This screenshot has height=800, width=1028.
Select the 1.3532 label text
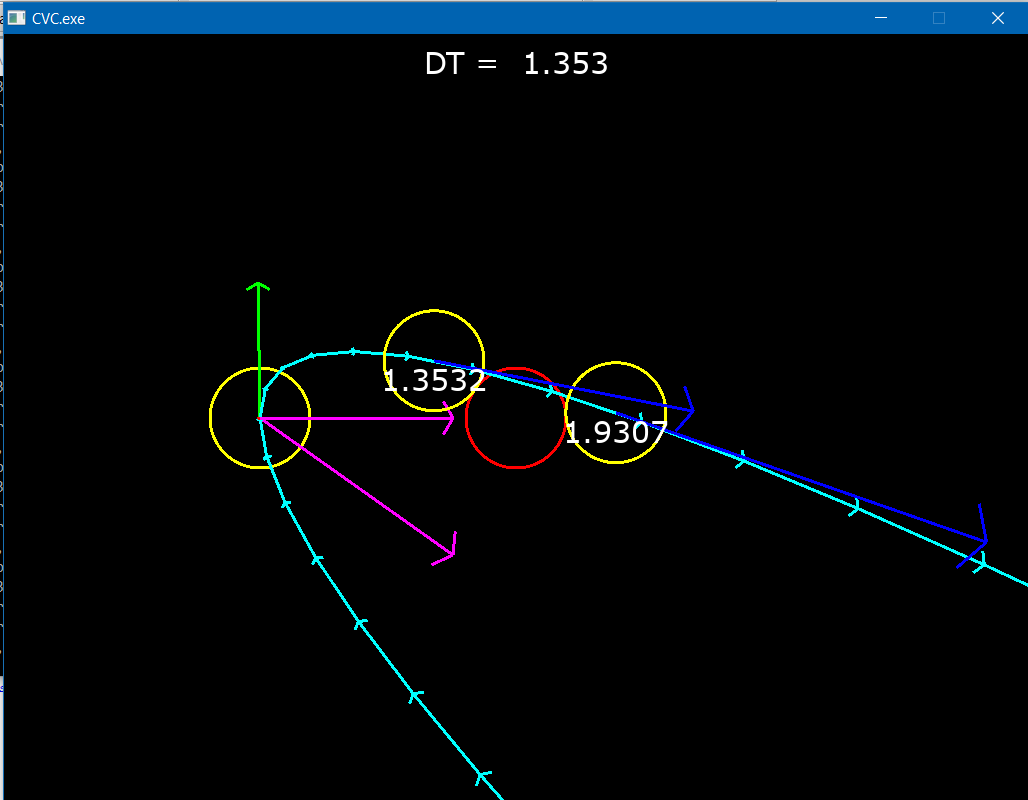(x=434, y=380)
